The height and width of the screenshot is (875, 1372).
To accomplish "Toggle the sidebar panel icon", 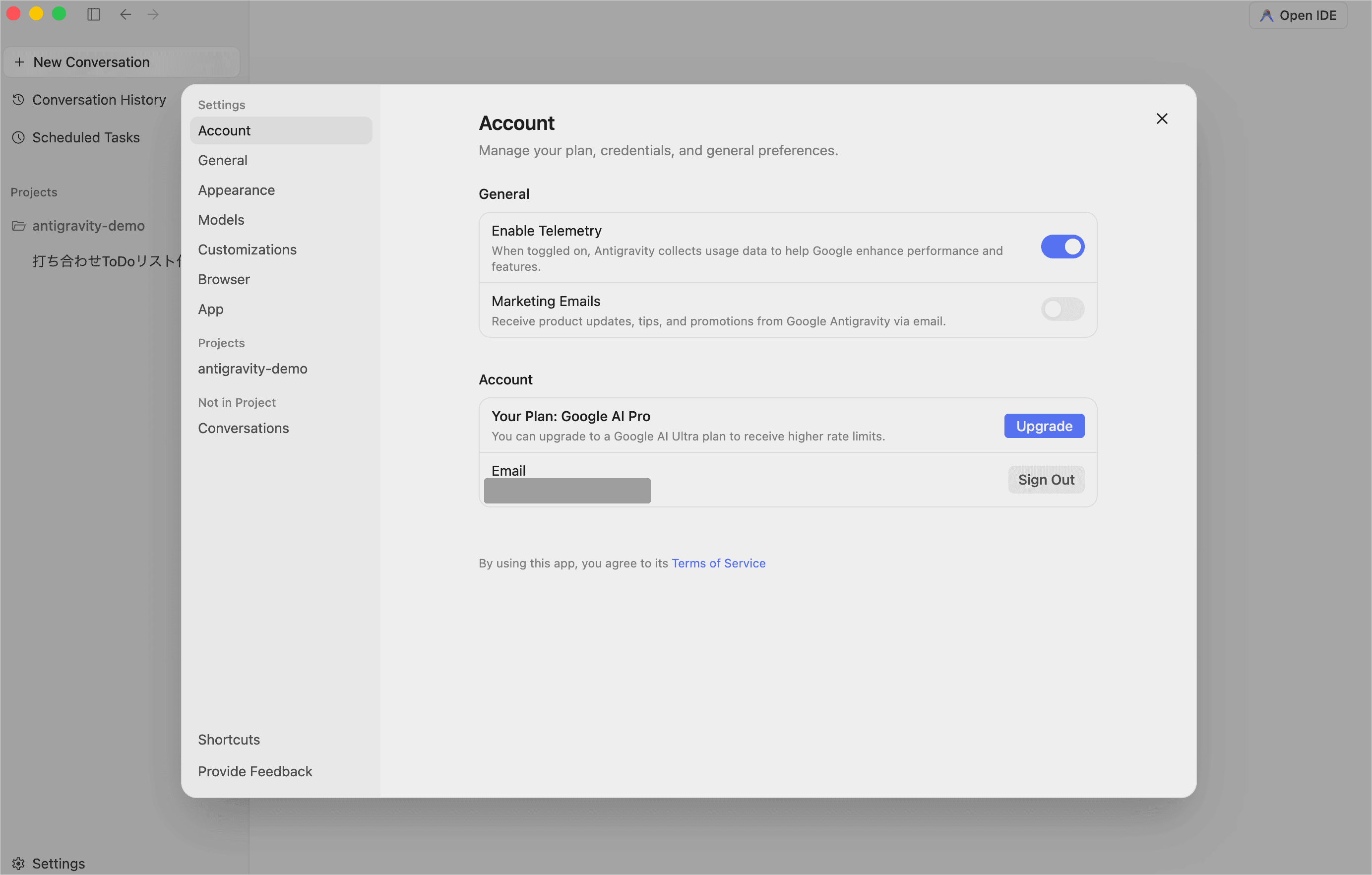I will point(93,14).
